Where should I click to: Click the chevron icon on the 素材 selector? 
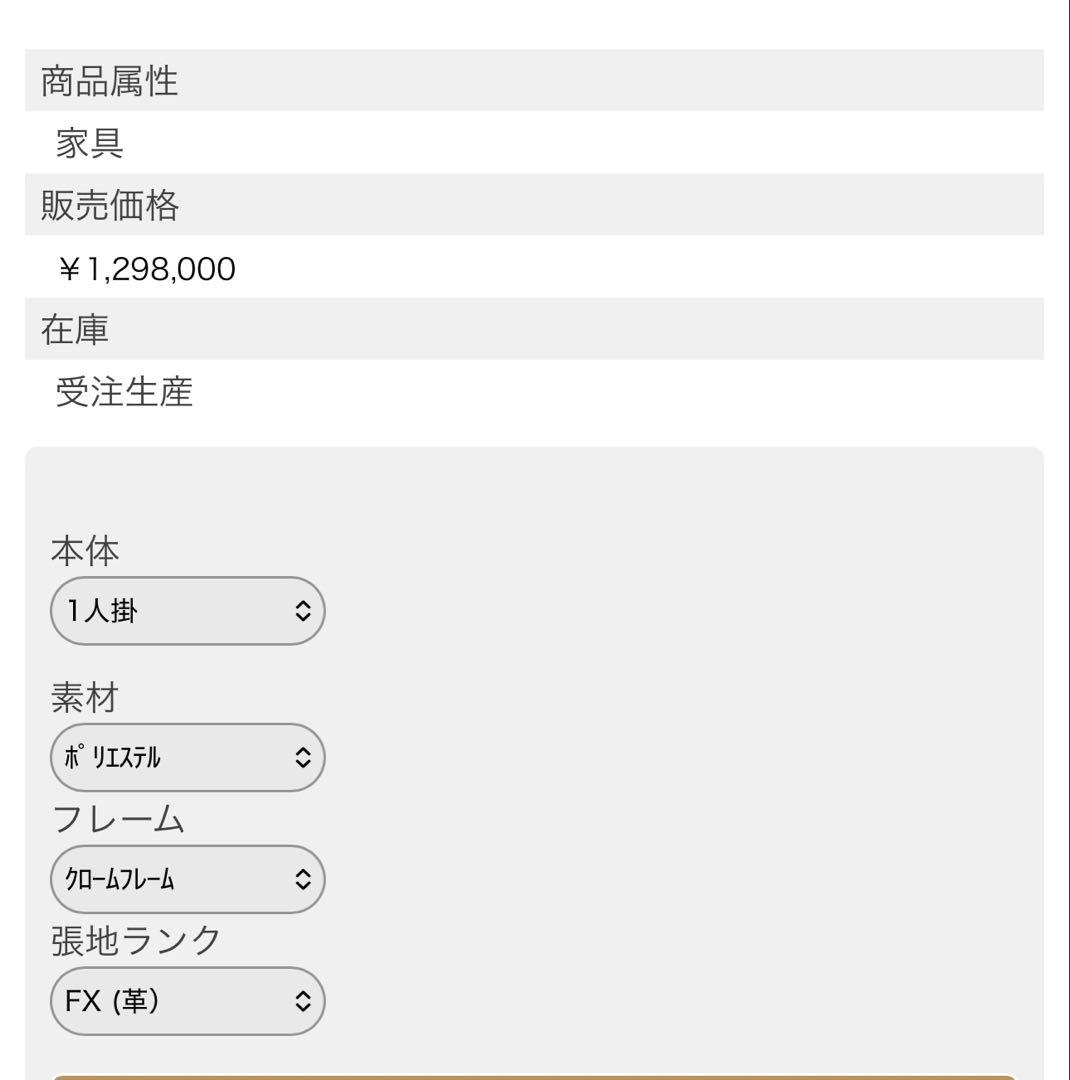click(305, 758)
